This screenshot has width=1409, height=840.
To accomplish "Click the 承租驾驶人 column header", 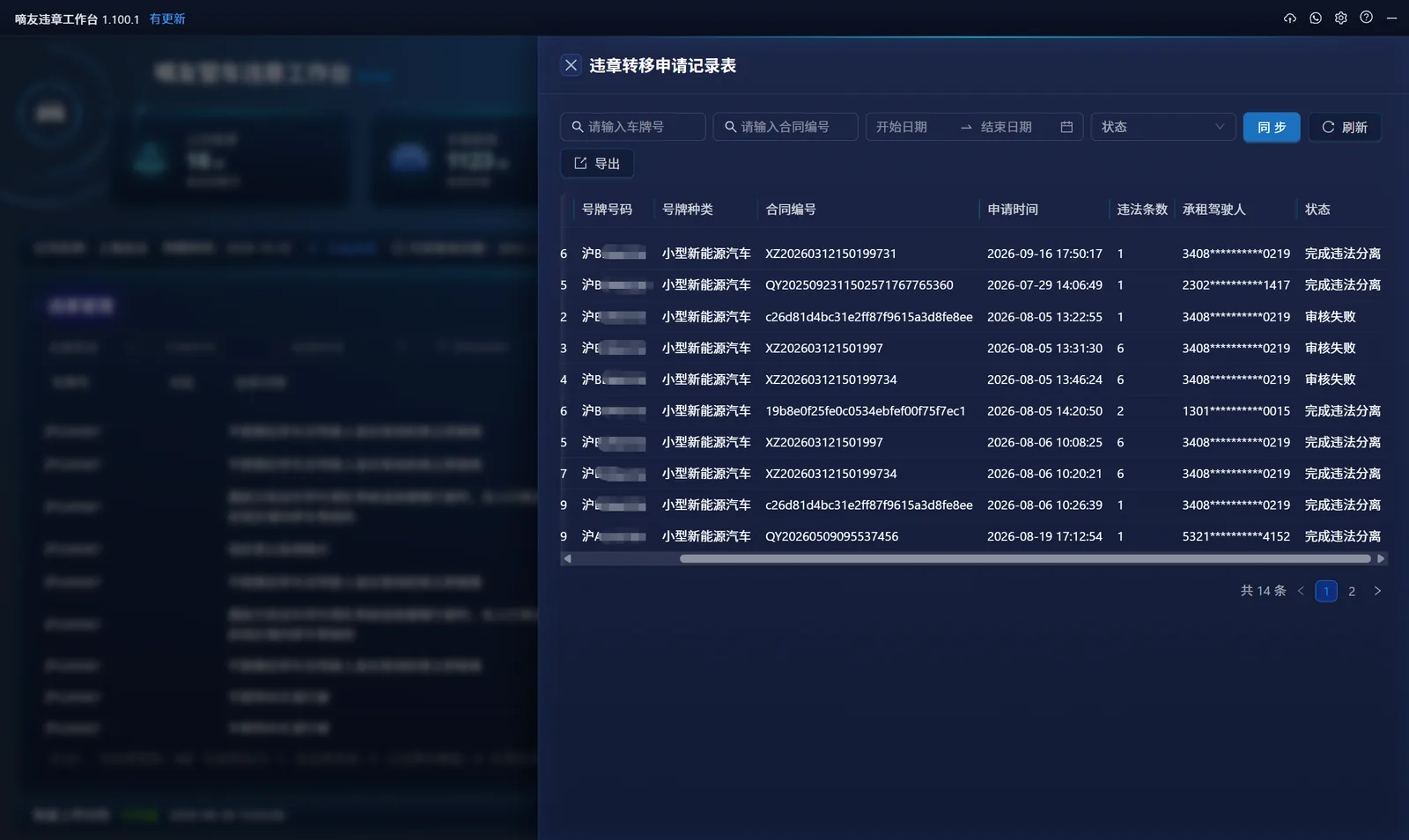I will click(x=1214, y=210).
